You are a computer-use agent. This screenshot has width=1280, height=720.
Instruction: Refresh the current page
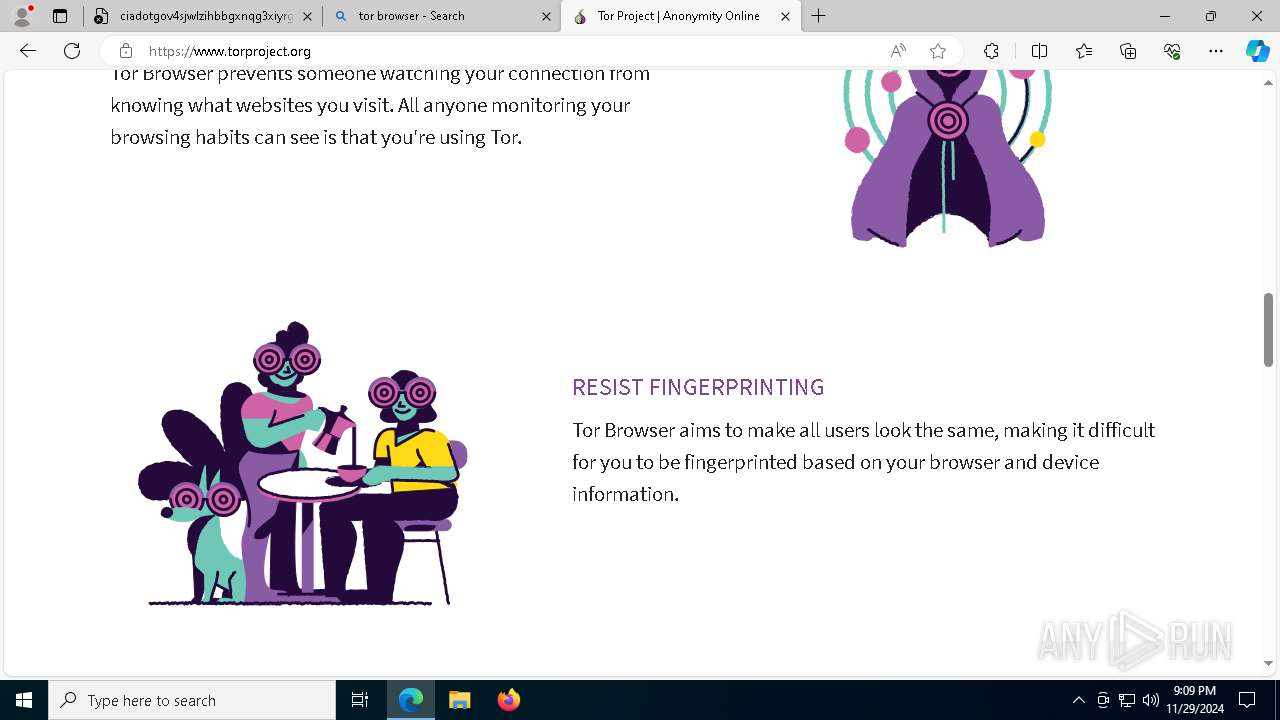pos(72,51)
